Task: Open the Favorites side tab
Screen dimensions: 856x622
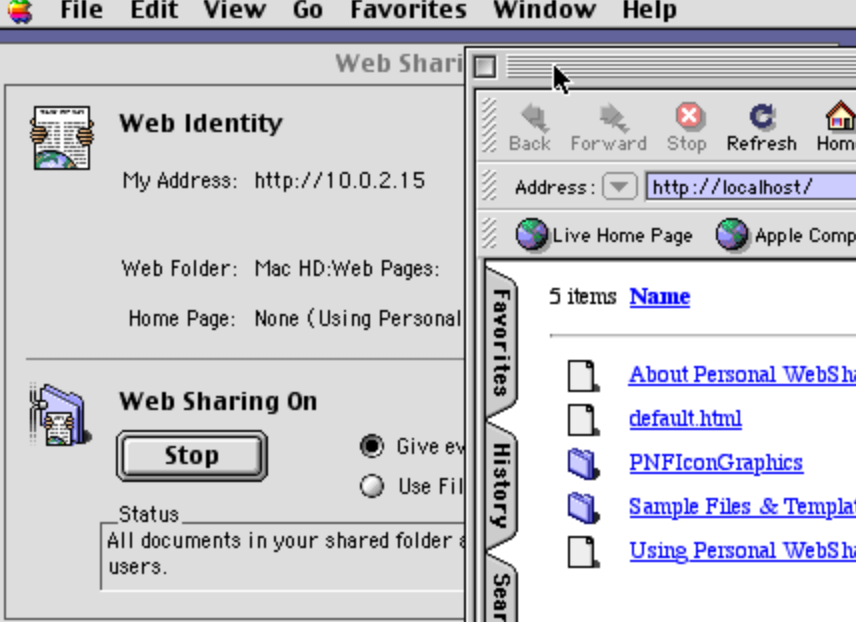Action: pyautogui.click(x=501, y=342)
